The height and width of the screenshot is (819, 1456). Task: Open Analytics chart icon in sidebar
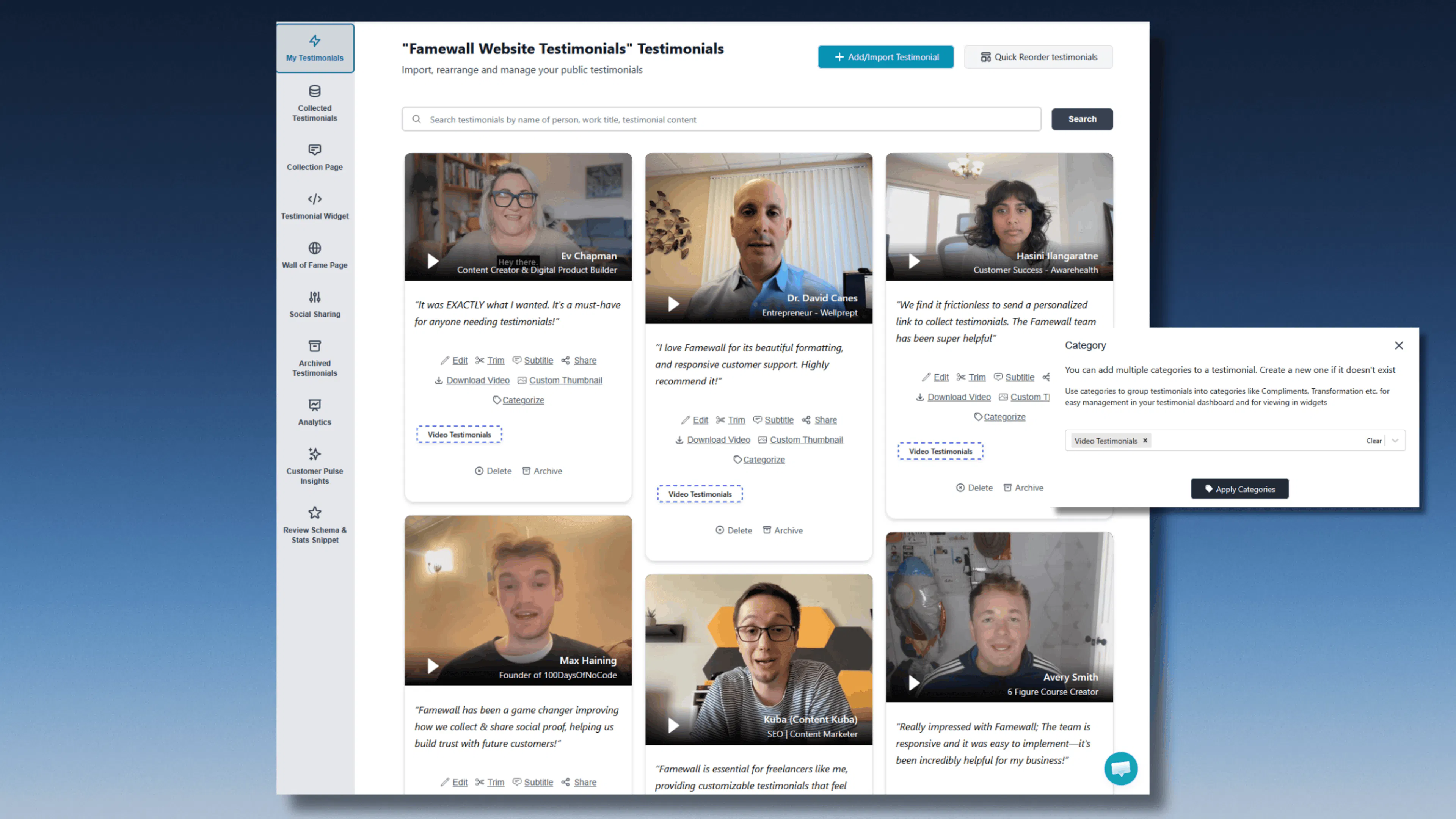315,405
